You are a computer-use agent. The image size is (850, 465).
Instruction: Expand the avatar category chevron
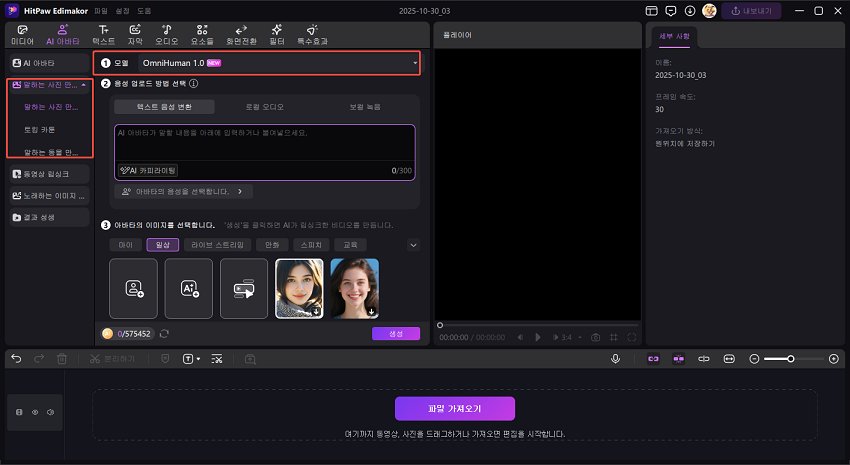(x=413, y=245)
